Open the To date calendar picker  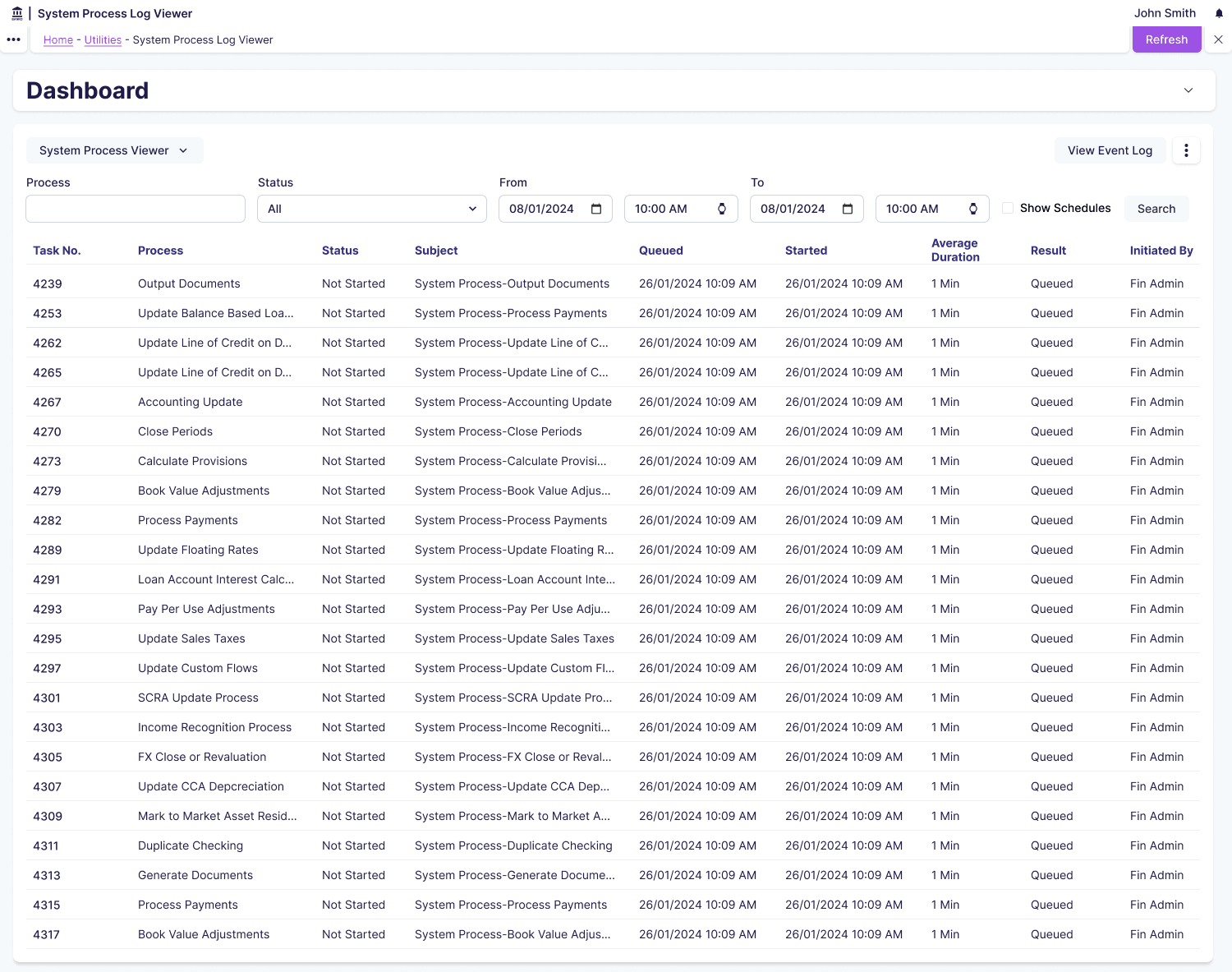click(x=848, y=209)
